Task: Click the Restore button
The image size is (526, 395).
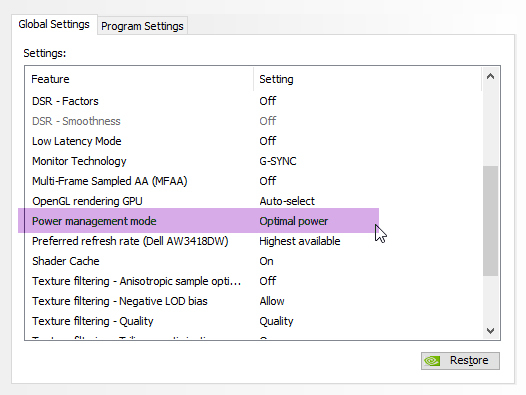Action: pos(460,361)
